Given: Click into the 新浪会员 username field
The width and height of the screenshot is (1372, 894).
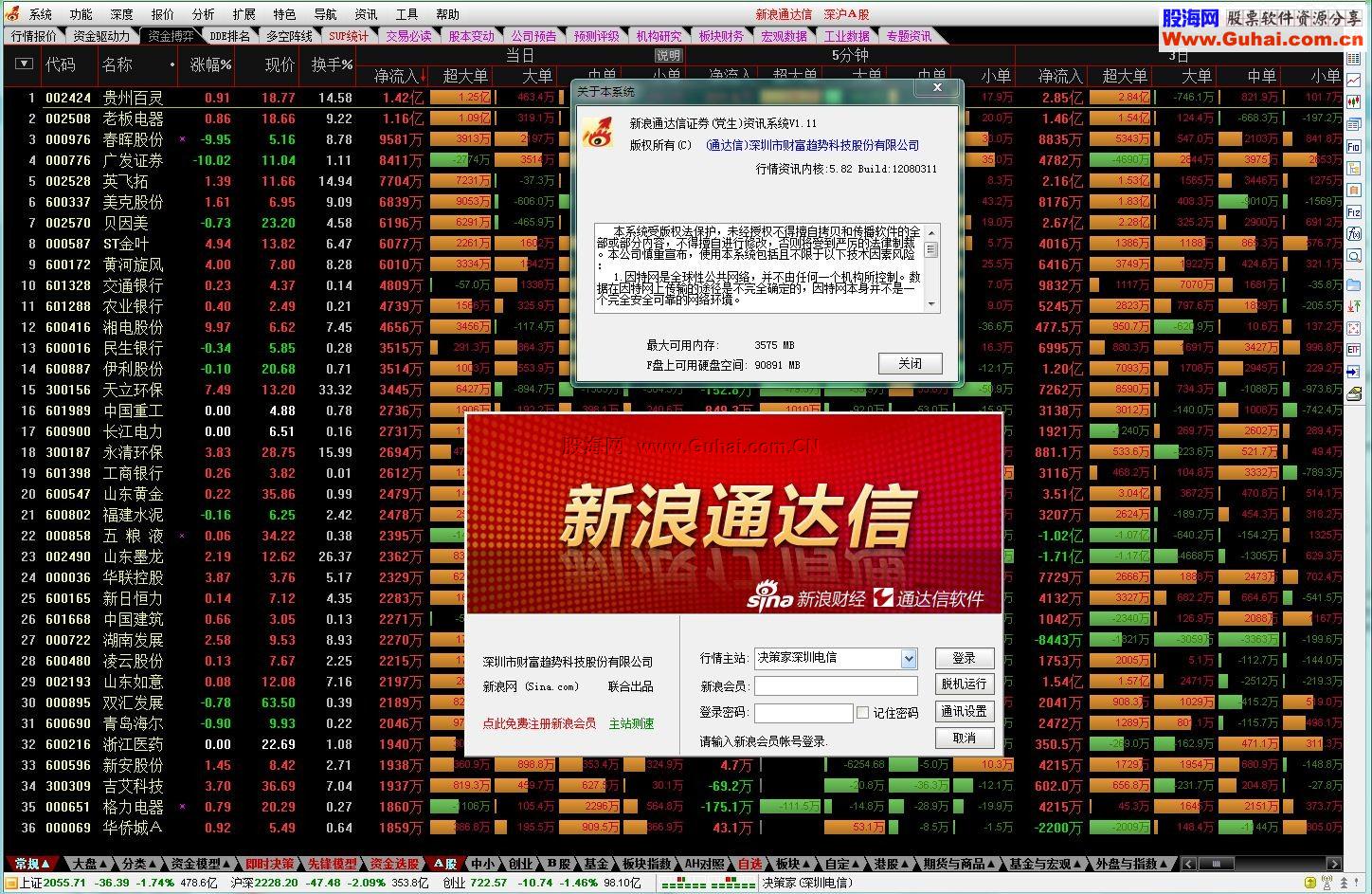Looking at the screenshot, I should (x=836, y=685).
